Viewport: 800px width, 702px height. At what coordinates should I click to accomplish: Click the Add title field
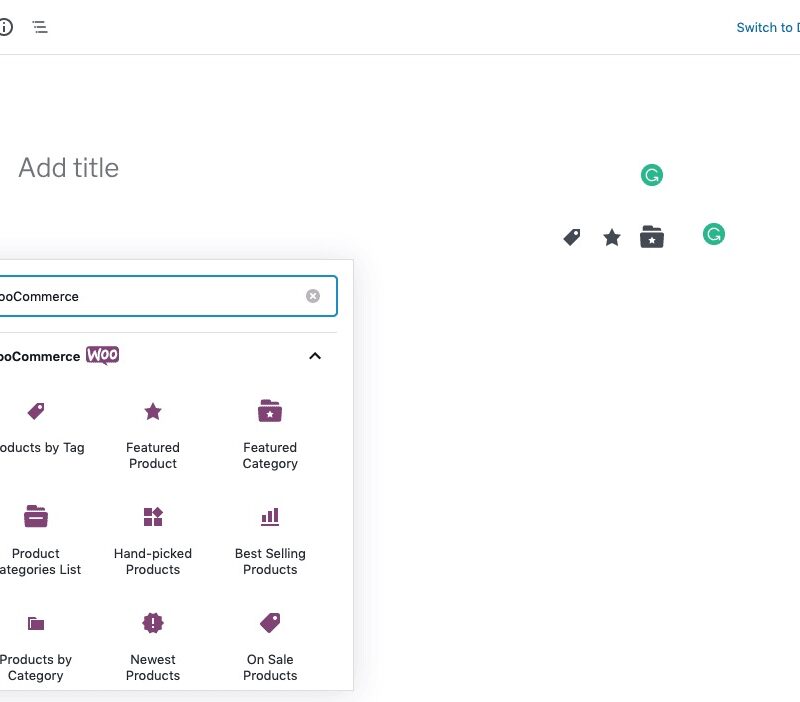click(x=68, y=168)
